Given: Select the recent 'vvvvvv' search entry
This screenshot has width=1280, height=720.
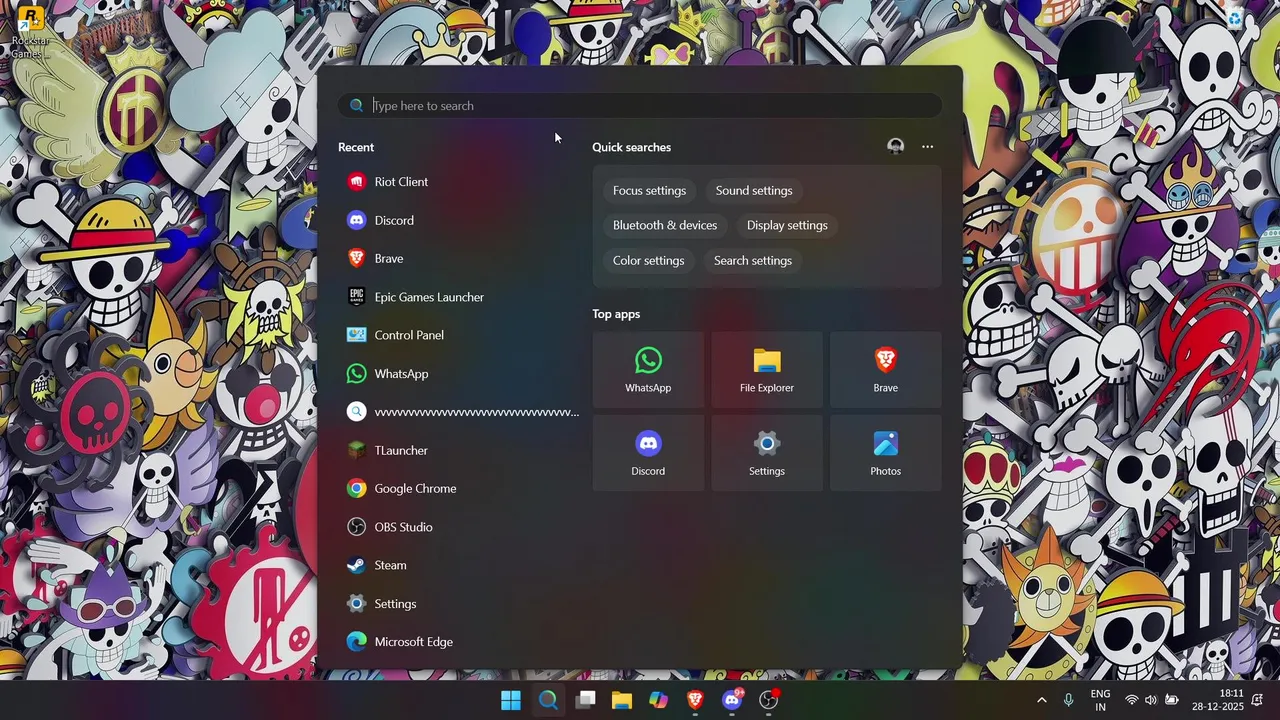Looking at the screenshot, I should click(x=457, y=412).
